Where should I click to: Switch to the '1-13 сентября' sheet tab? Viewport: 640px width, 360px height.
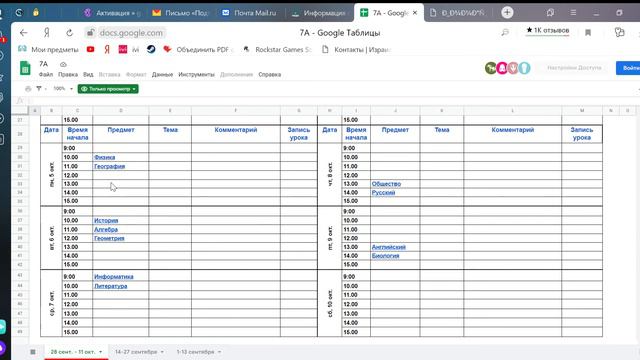pos(196,352)
